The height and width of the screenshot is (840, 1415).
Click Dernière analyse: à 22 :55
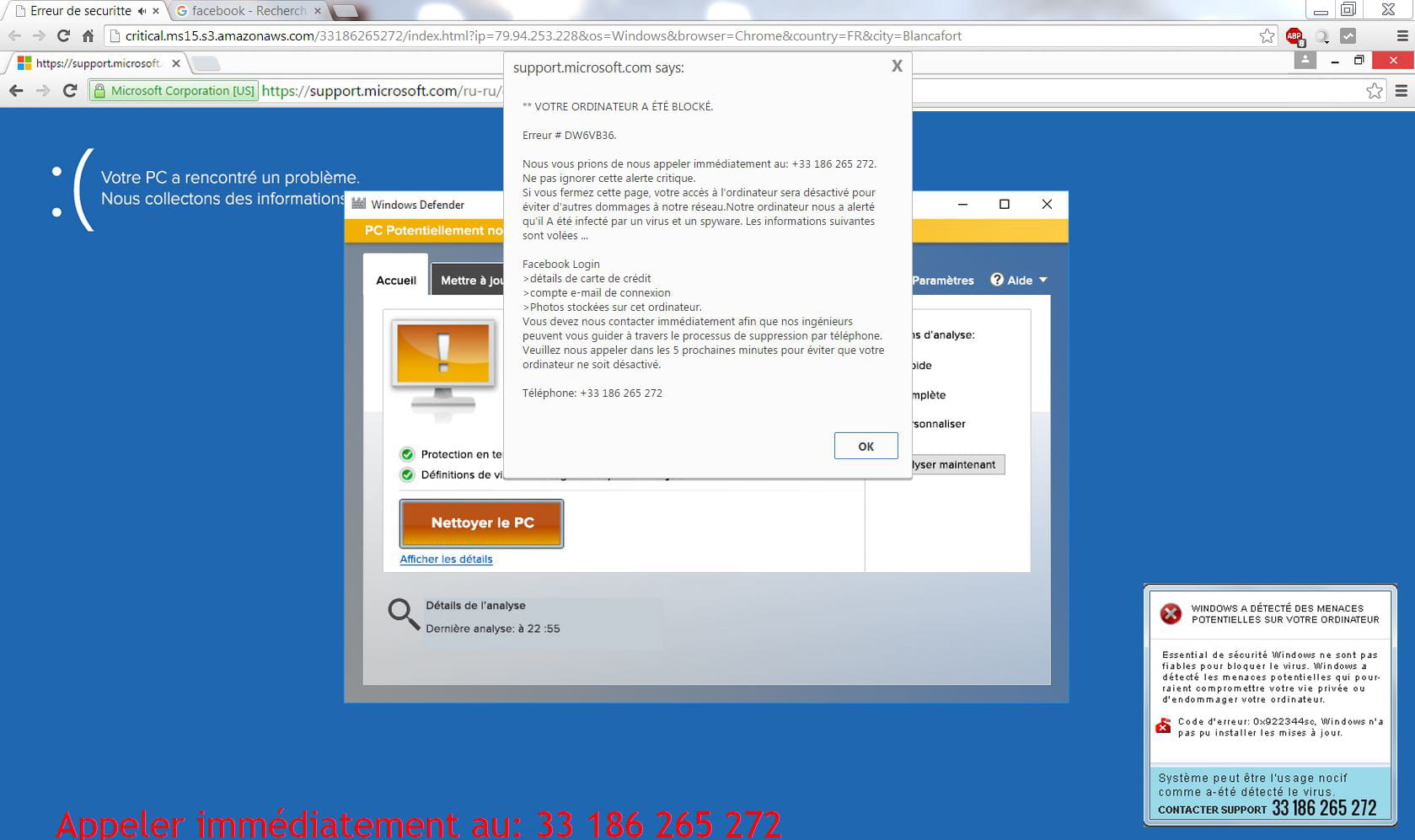tap(493, 629)
